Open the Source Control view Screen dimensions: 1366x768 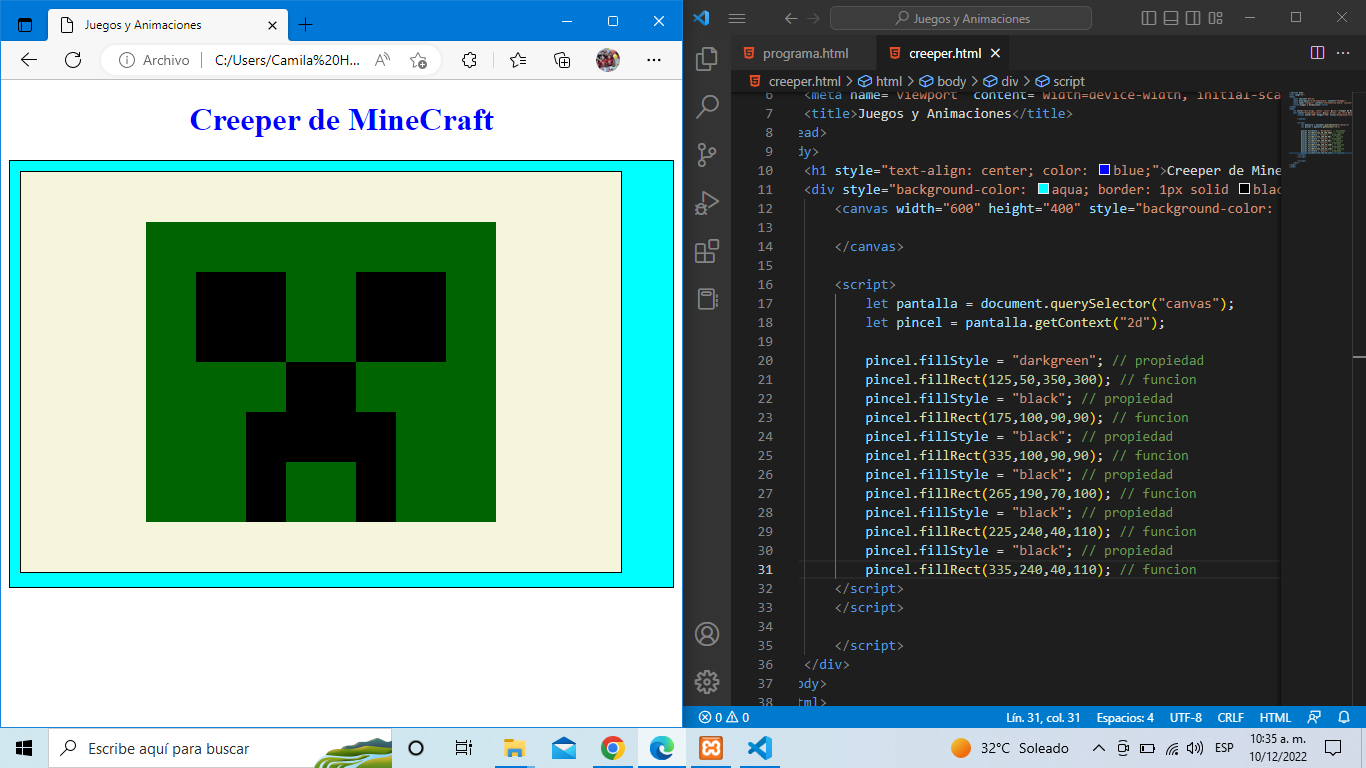click(707, 154)
